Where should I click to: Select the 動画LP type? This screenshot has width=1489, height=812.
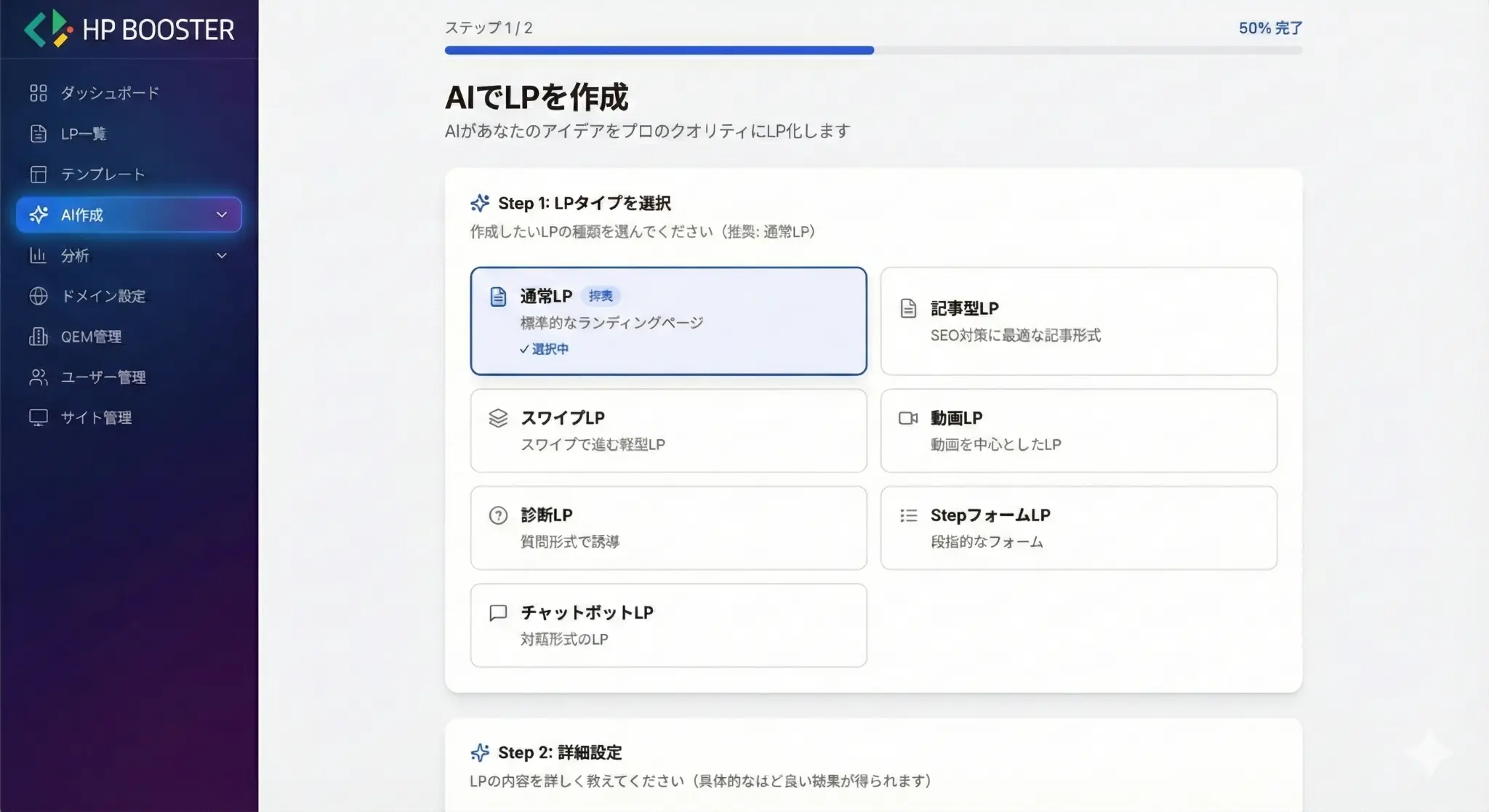[x=1078, y=430]
